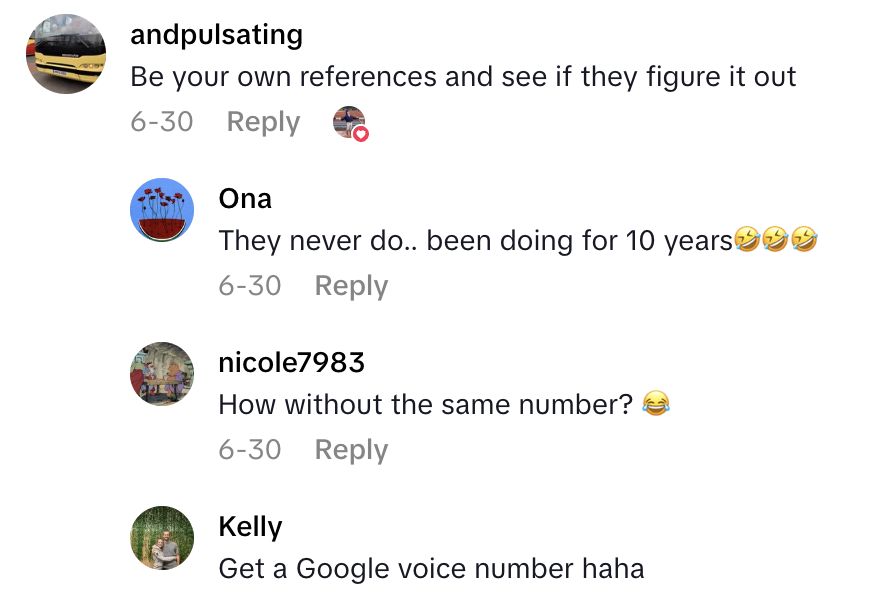Open nicole7983's profile avatar

(x=161, y=374)
